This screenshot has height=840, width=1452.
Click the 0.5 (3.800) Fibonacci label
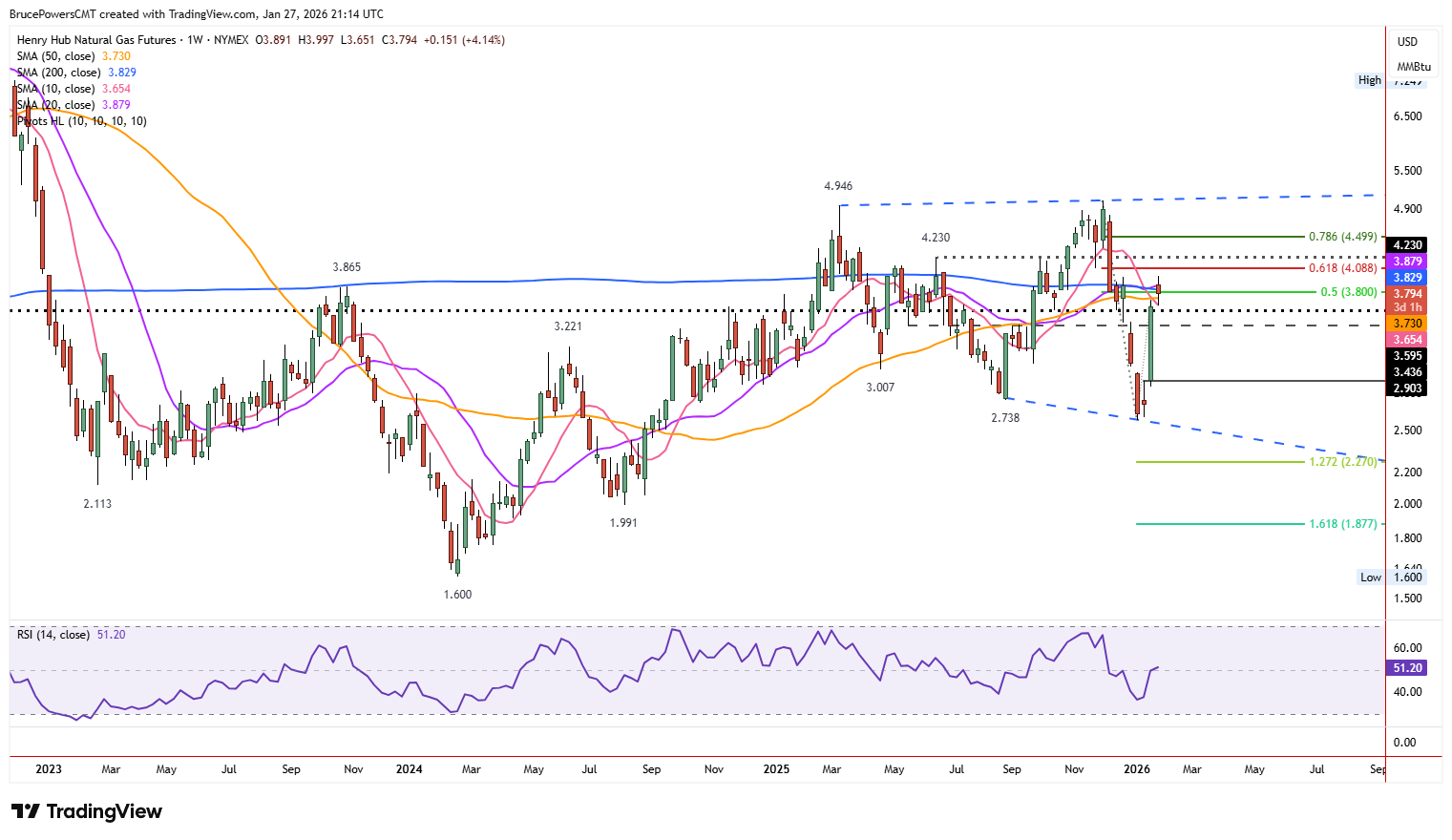(x=1348, y=292)
